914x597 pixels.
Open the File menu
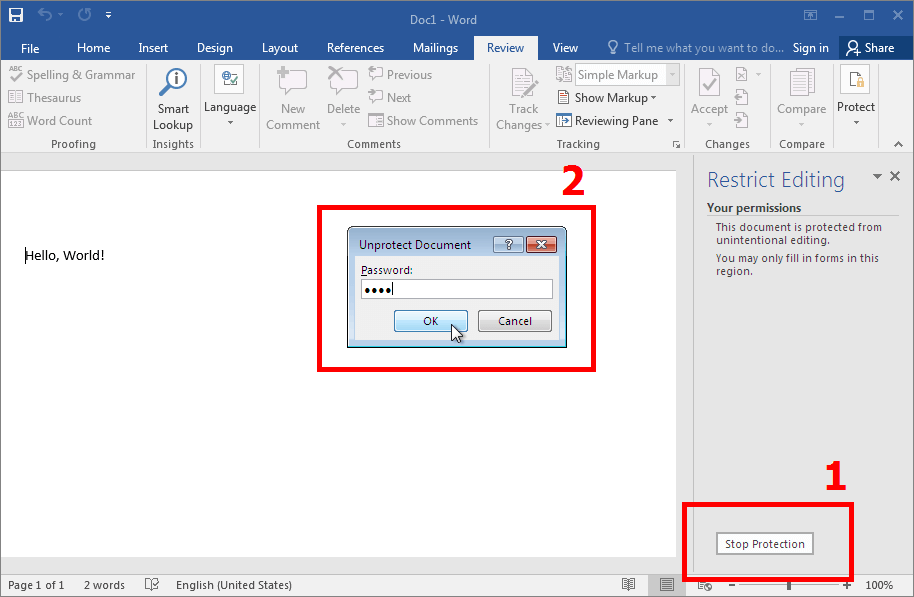(x=30, y=48)
